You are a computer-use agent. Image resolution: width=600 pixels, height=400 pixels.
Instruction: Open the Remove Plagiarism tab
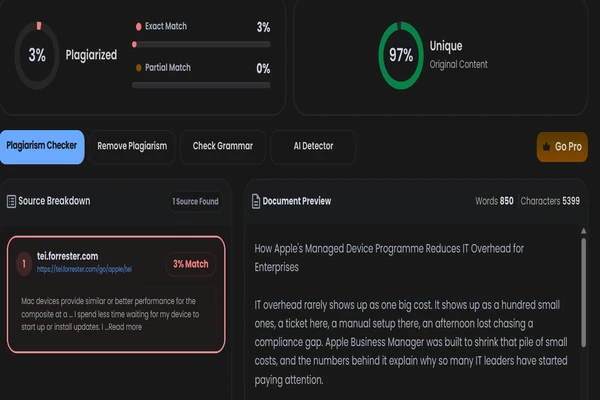click(132, 147)
